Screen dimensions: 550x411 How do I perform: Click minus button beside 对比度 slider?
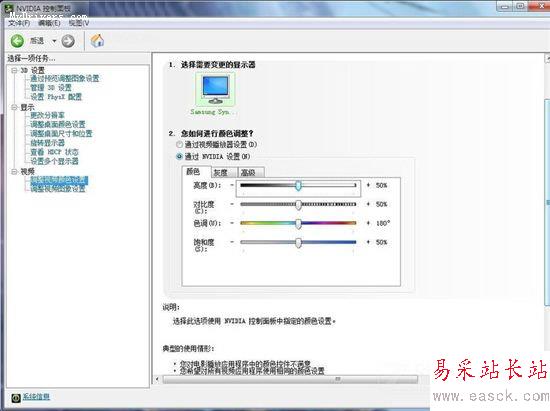tap(232, 204)
